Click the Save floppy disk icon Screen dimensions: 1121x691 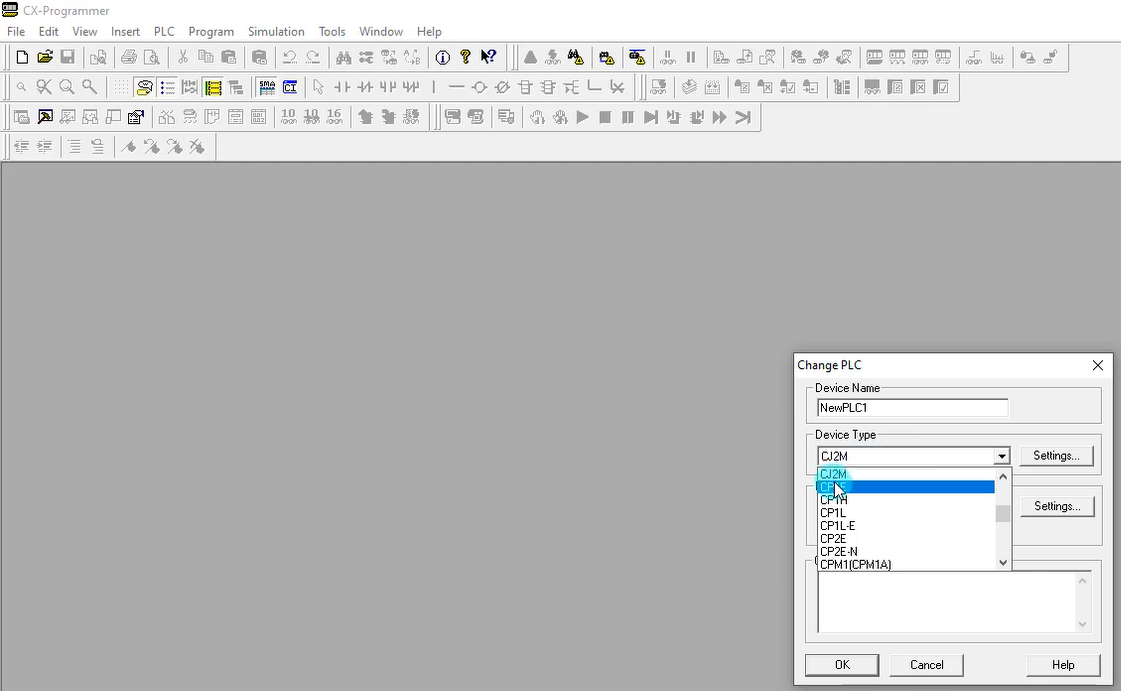coord(68,57)
